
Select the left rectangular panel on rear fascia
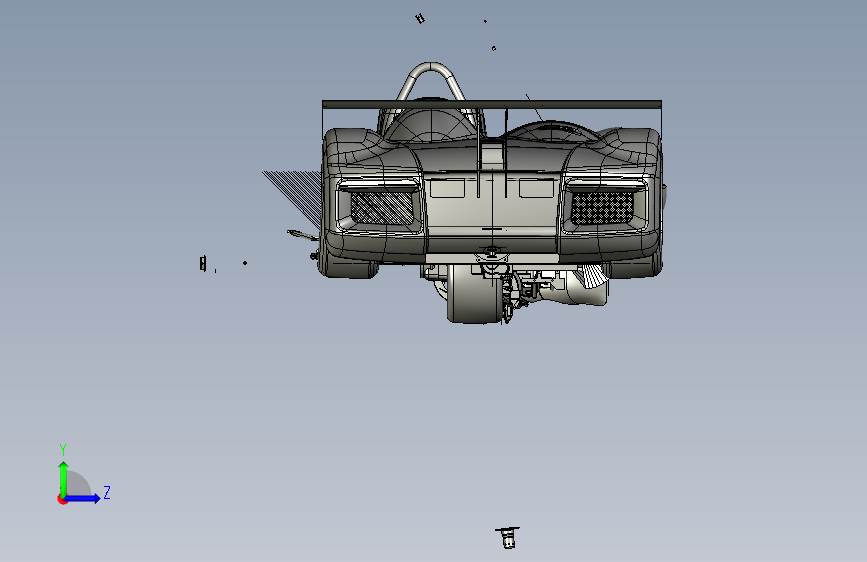point(447,188)
